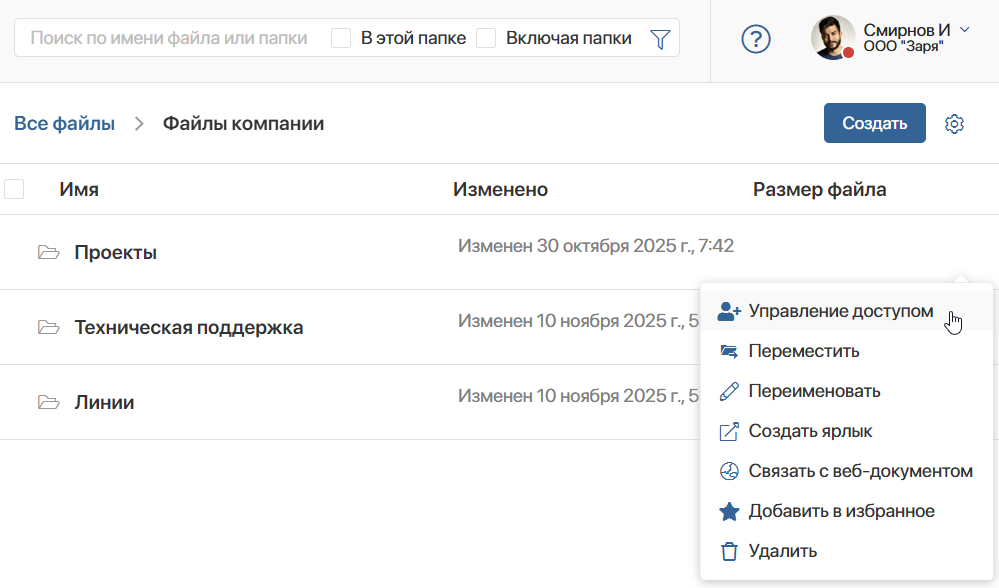
Task: Click the Переименовать pencil icon
Action: point(729,391)
